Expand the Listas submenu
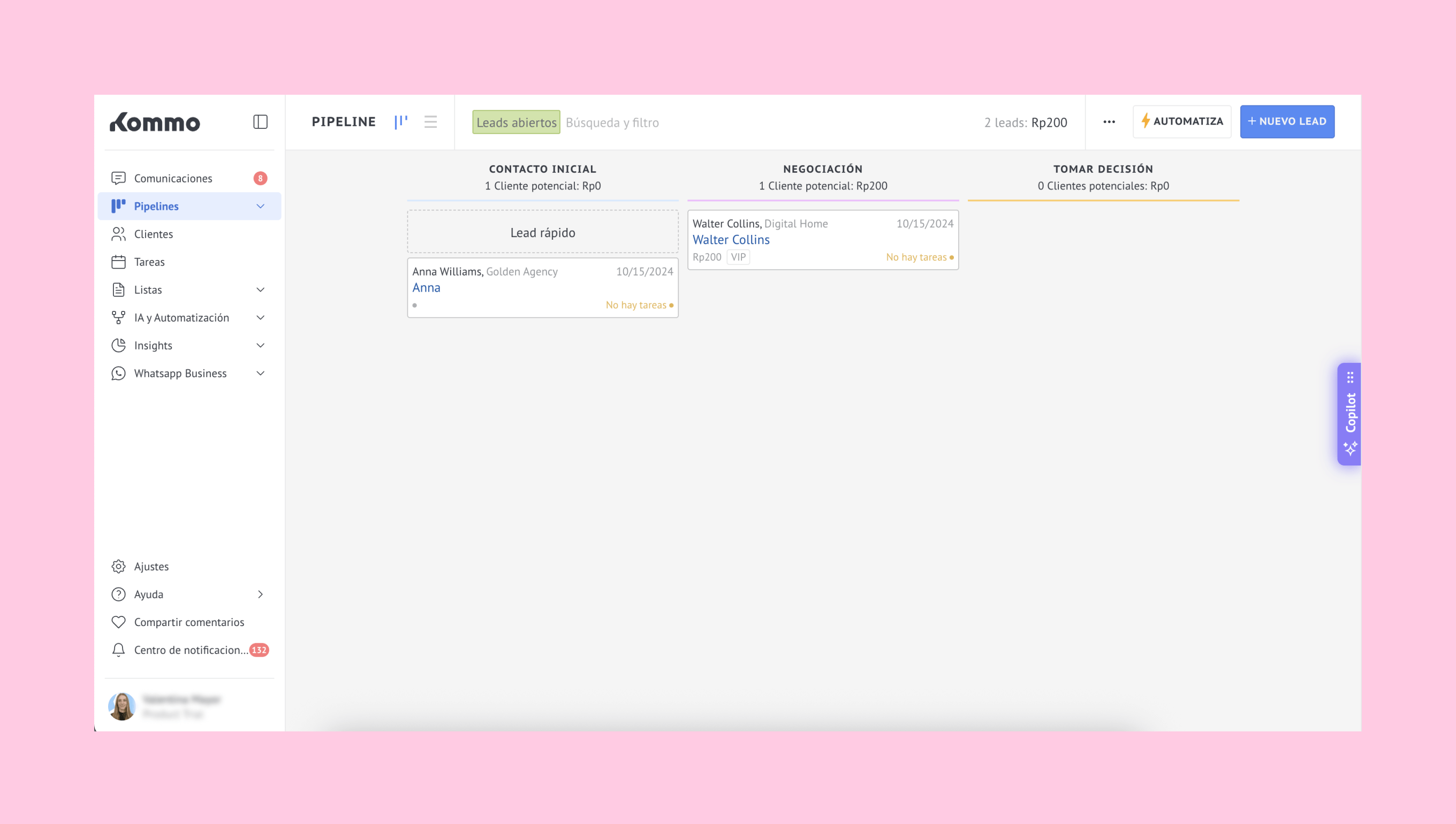This screenshot has height=824, width=1456. 260,290
